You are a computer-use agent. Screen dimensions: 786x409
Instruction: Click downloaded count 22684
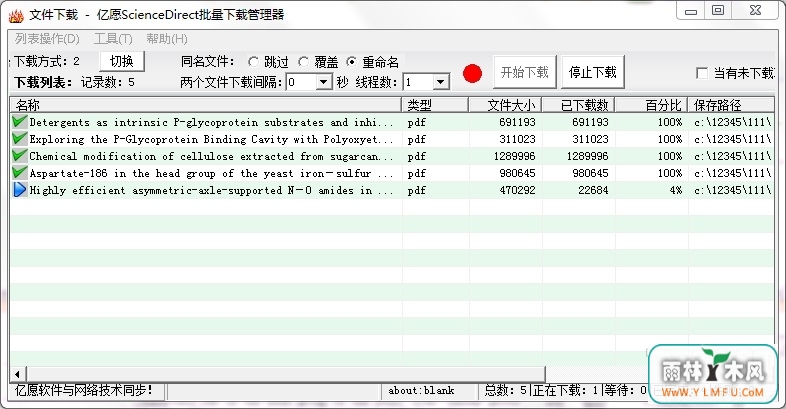point(594,190)
